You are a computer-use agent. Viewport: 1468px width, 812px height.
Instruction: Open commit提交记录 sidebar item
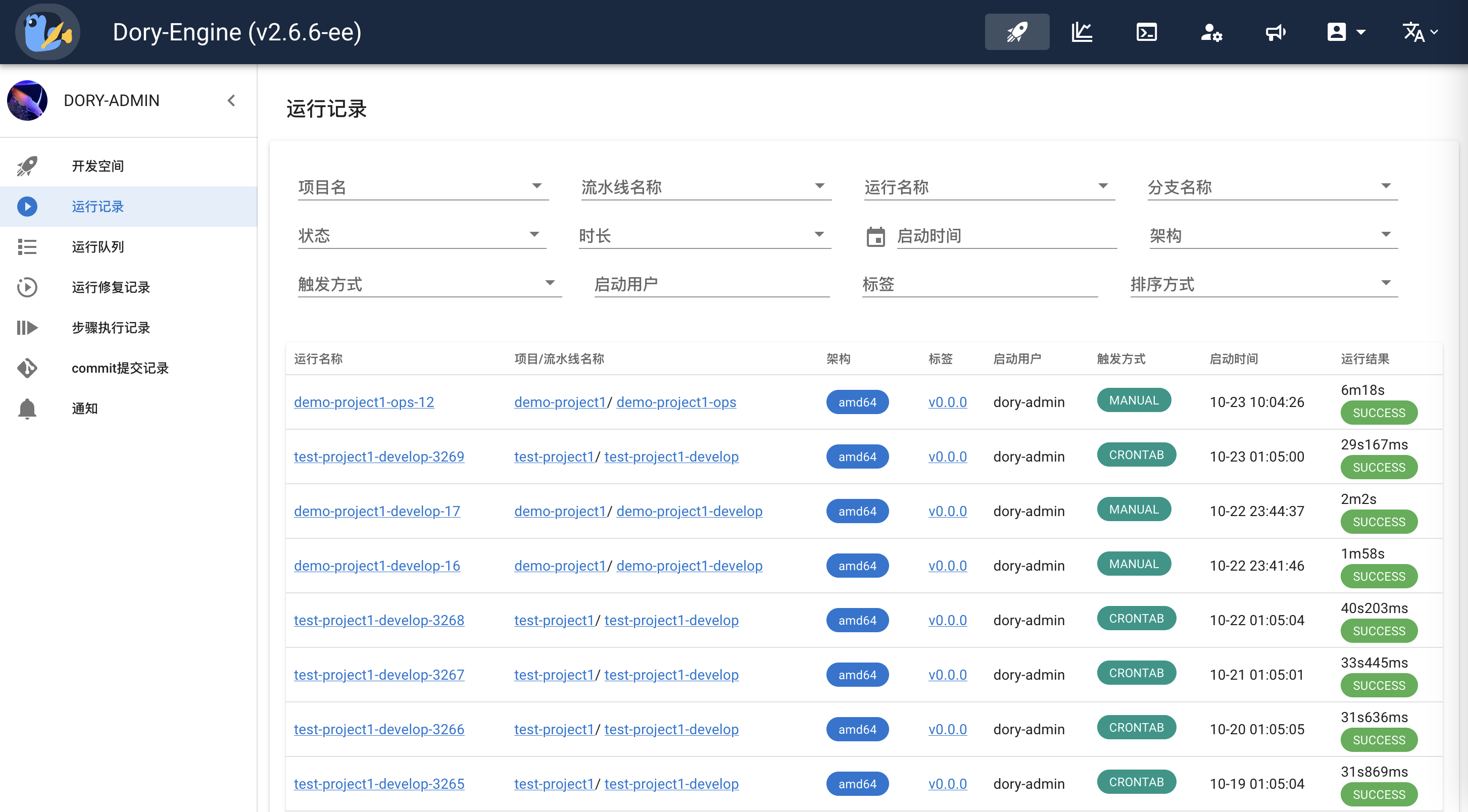coord(120,368)
